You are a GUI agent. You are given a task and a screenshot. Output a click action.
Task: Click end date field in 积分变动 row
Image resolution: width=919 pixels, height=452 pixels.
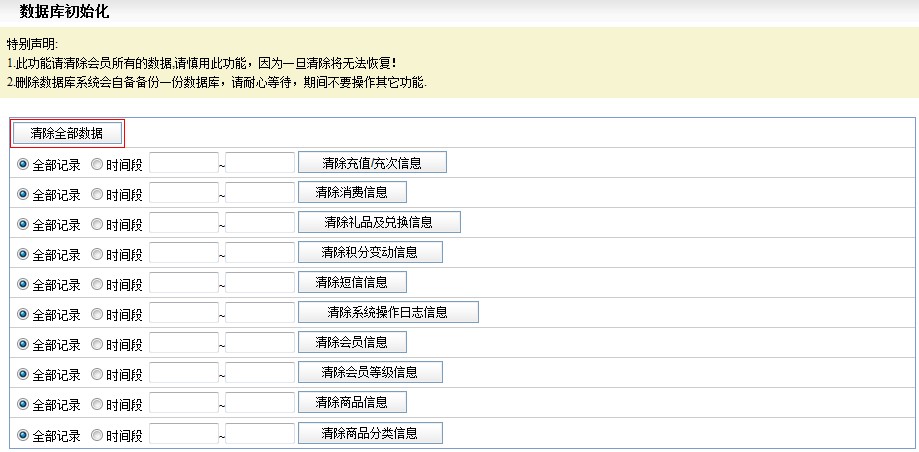coord(260,253)
